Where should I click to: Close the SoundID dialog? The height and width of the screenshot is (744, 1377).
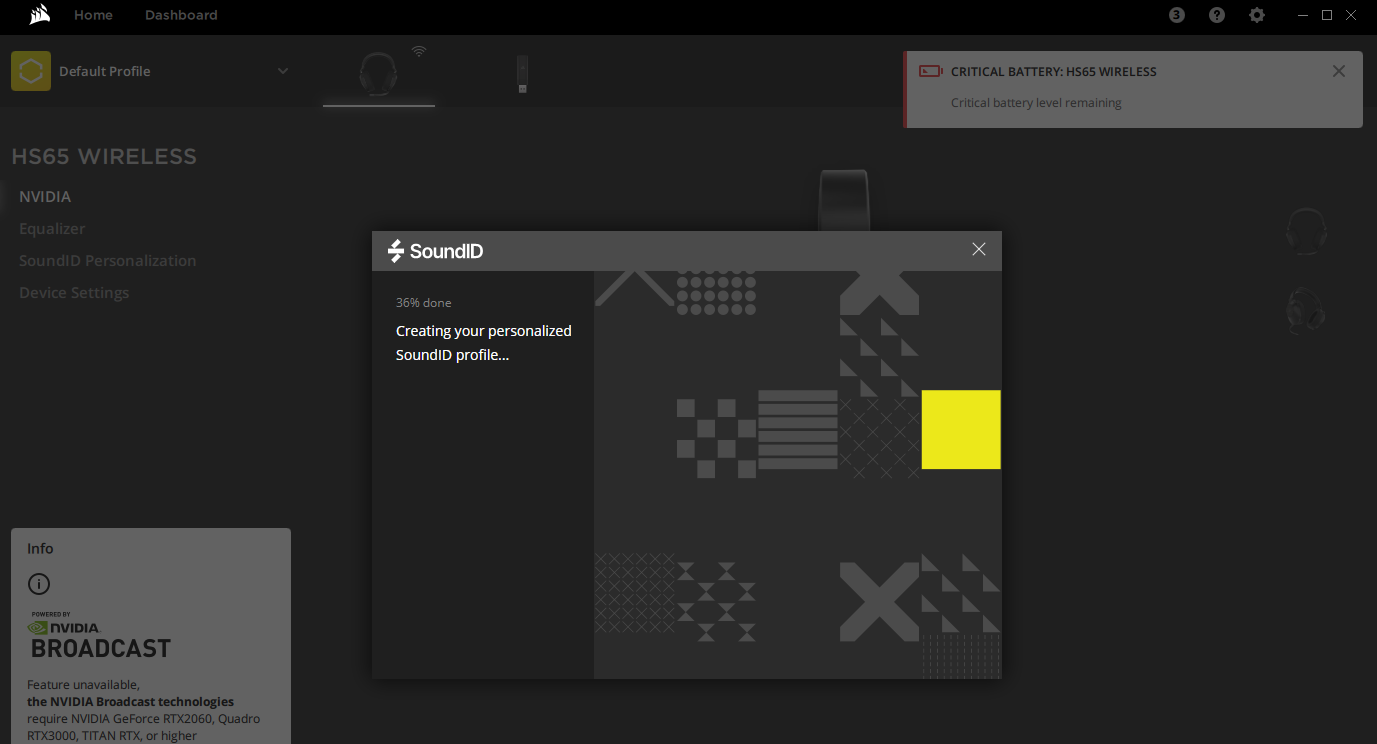click(979, 249)
